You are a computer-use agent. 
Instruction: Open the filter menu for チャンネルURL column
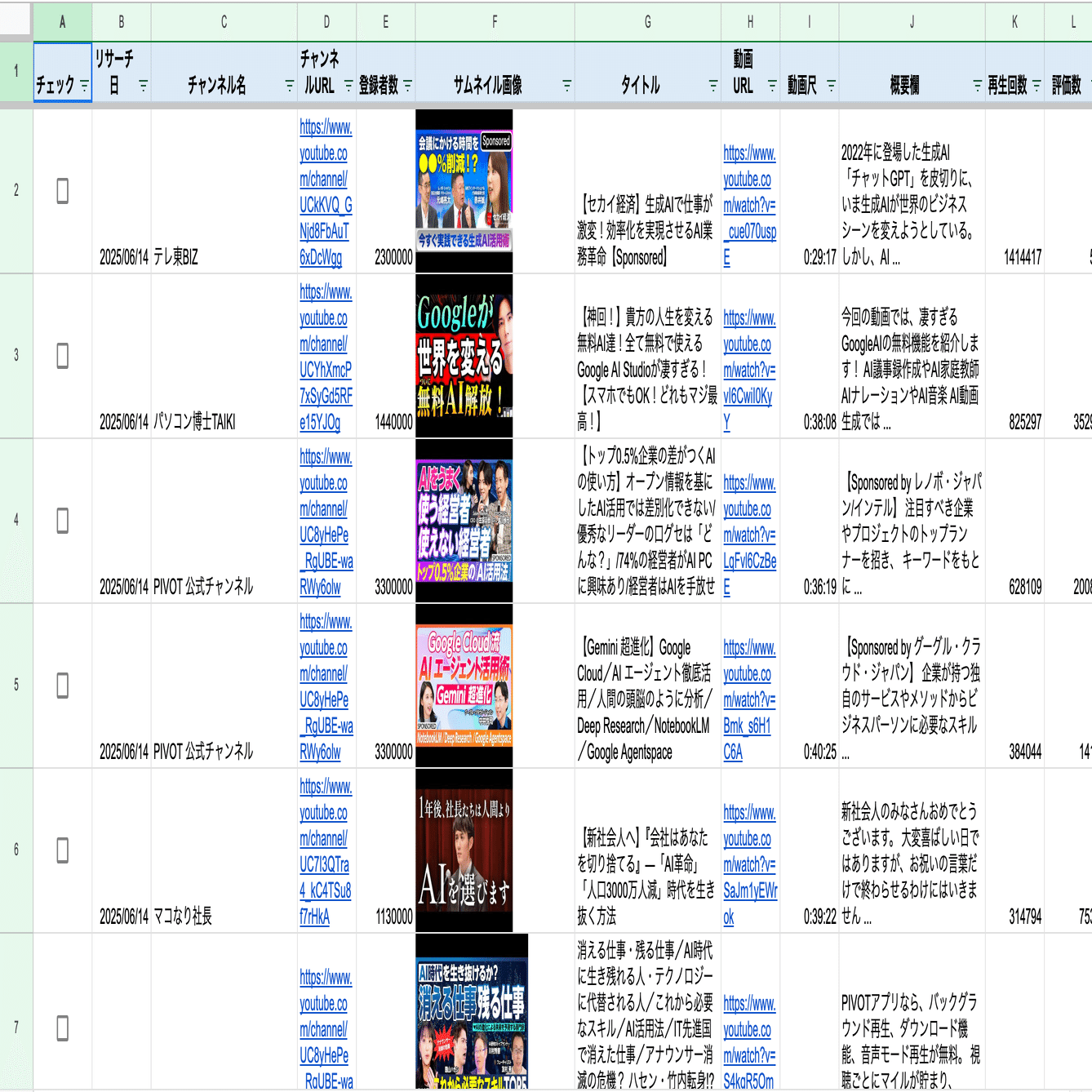(348, 85)
